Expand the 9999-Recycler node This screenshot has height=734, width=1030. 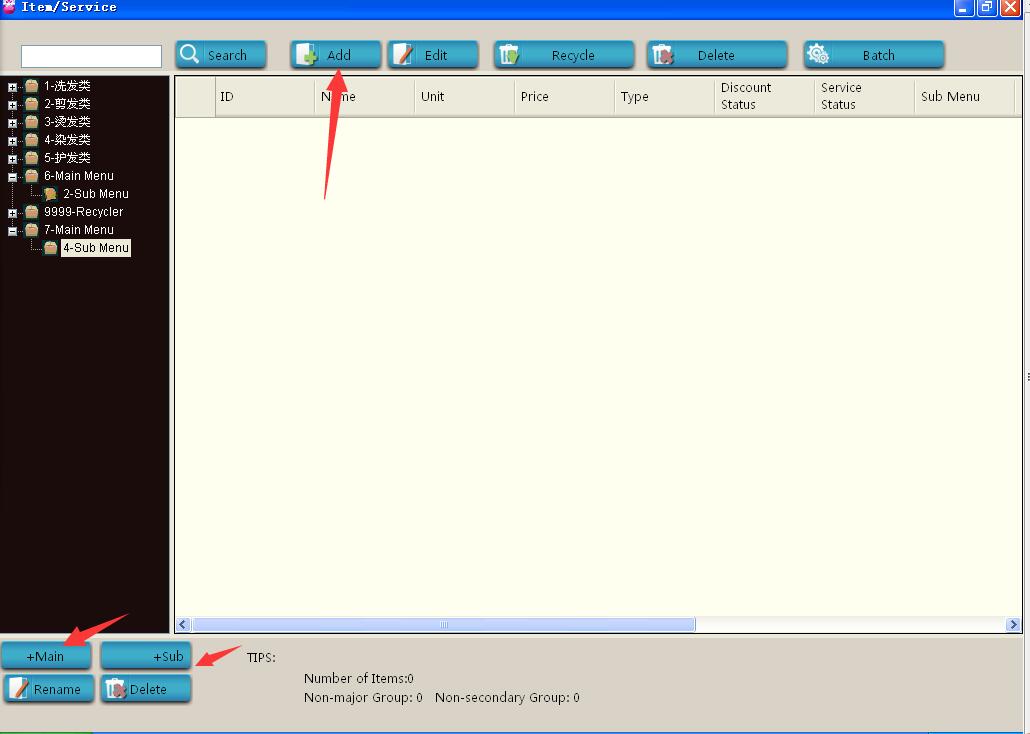coord(12,213)
